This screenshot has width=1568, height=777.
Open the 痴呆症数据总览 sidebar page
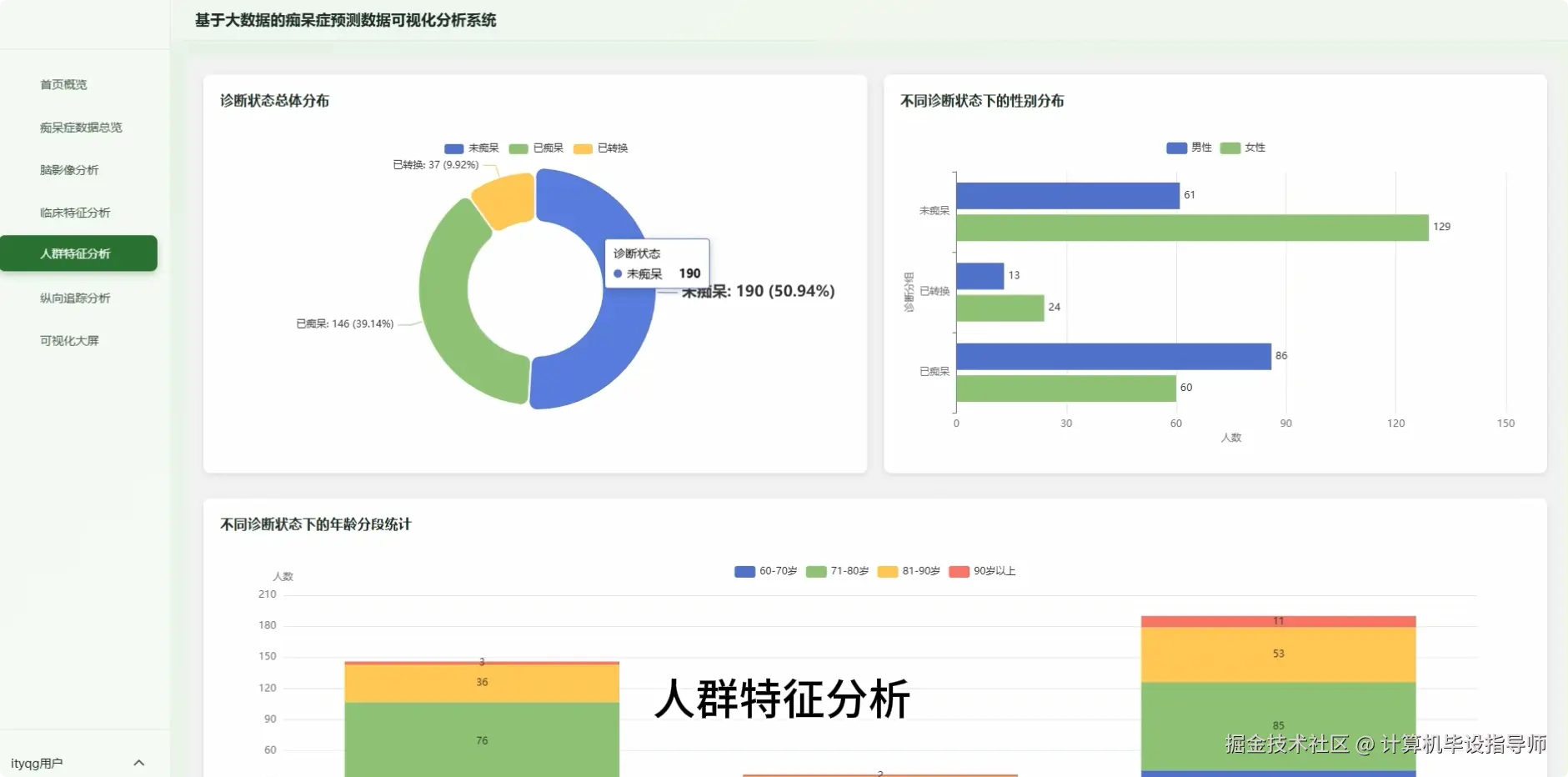point(80,127)
